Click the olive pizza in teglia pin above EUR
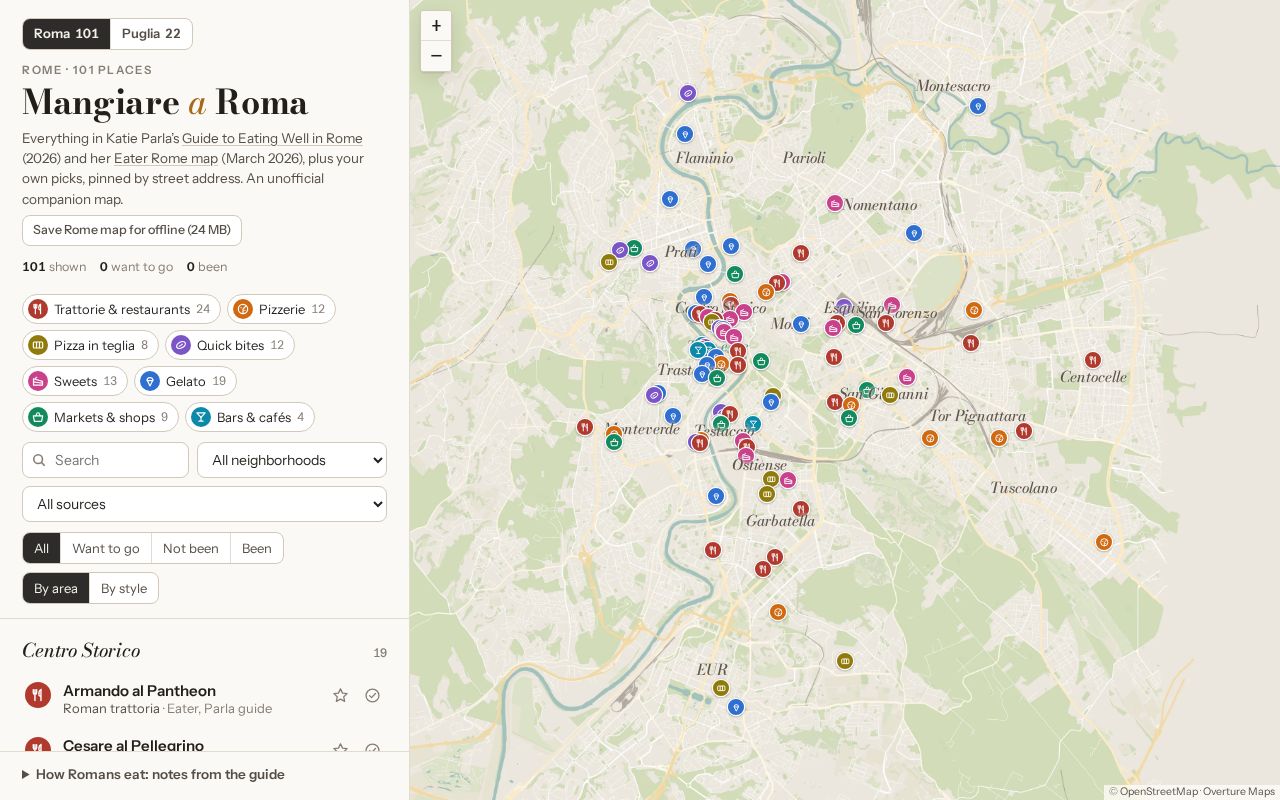 [x=721, y=688]
